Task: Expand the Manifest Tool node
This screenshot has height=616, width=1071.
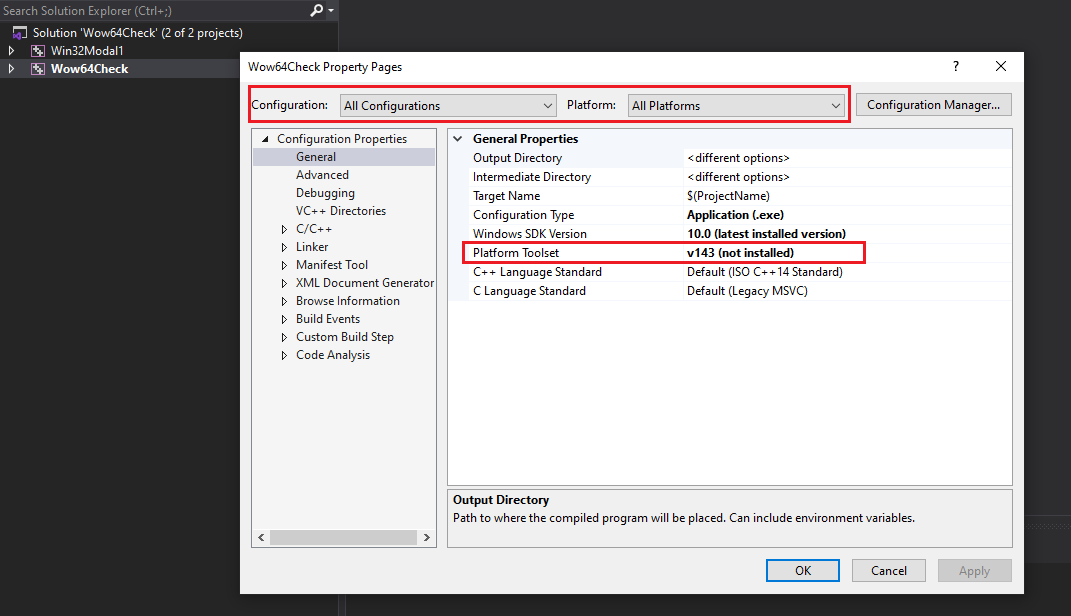Action: click(x=284, y=265)
